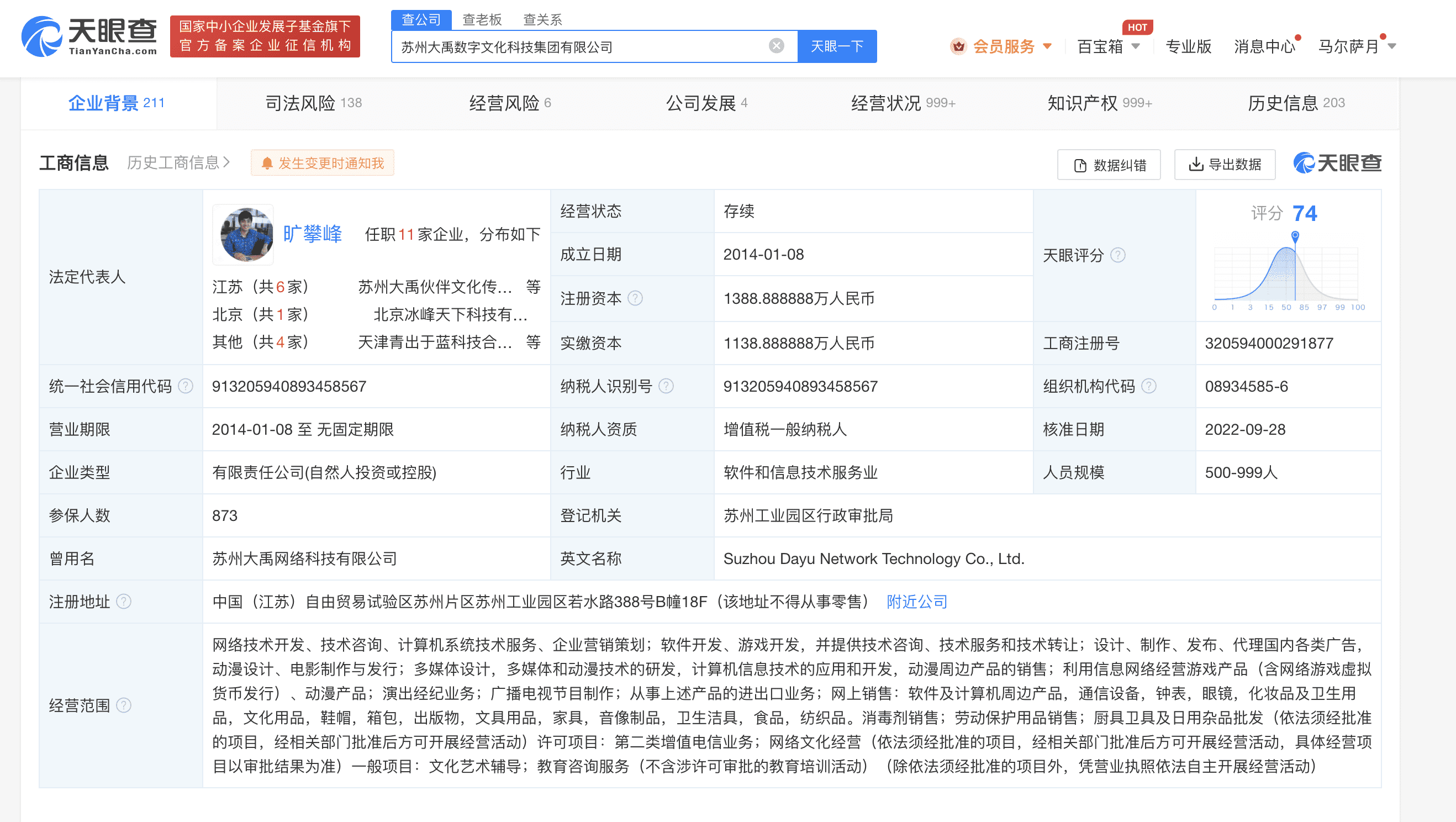This screenshot has height=822, width=1456.
Task: Open the help icon beside 天眼评分
Action: 1117,255
